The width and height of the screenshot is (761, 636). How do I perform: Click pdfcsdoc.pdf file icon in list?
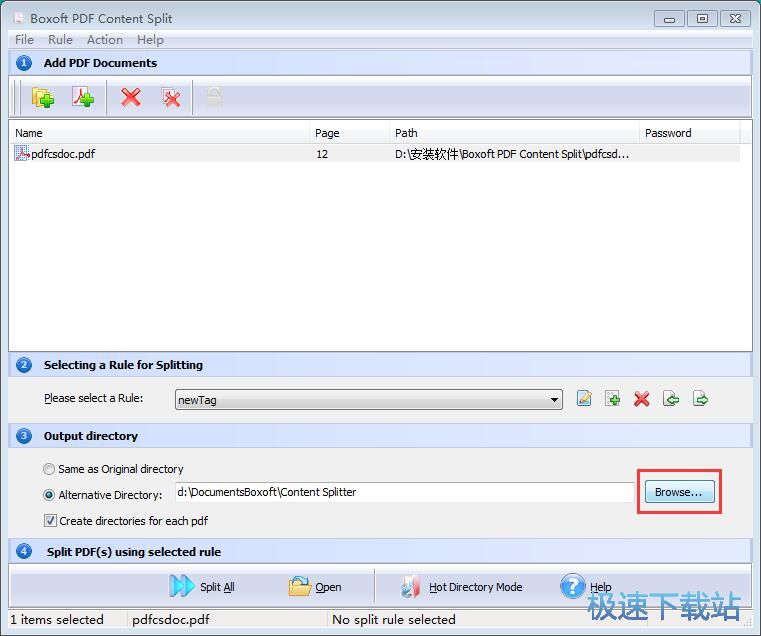click(x=21, y=153)
